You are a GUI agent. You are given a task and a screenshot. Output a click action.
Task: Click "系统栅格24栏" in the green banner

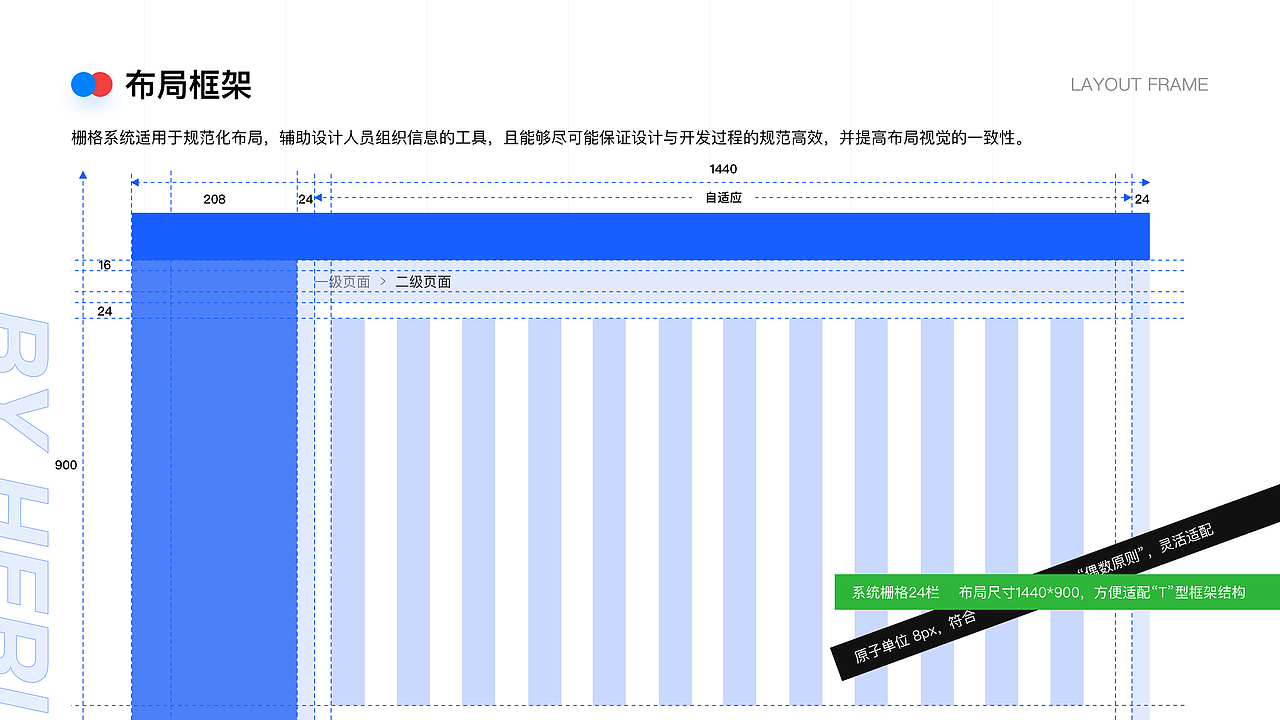[x=896, y=592]
